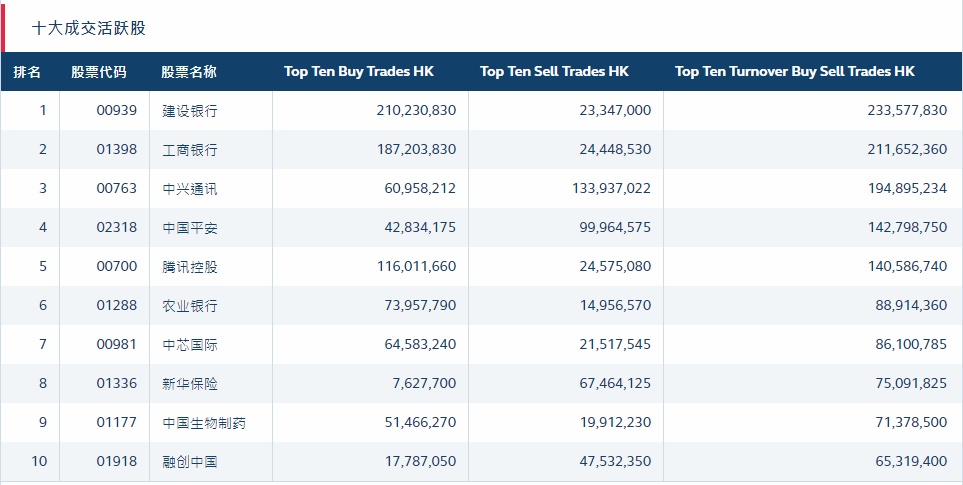
Task: Click the 股票名称 column header
Action: (189, 72)
